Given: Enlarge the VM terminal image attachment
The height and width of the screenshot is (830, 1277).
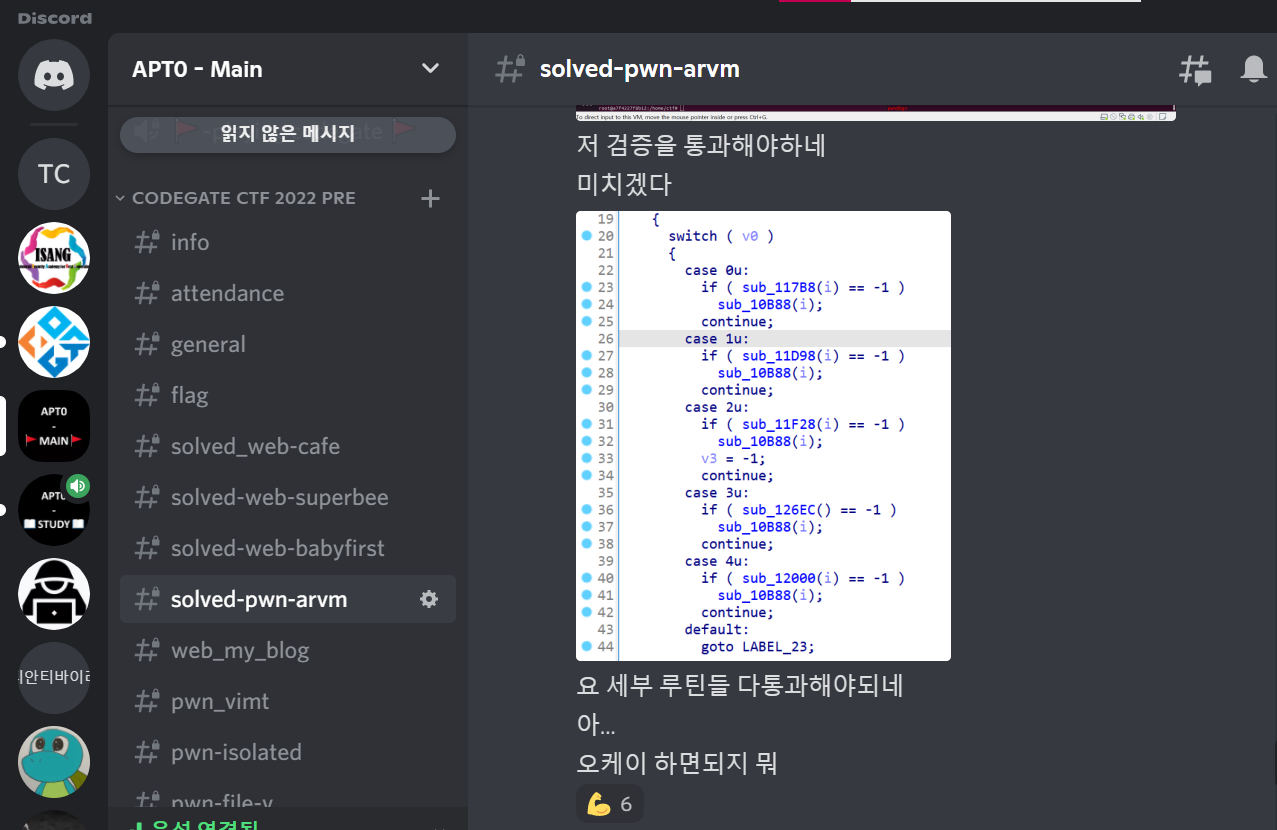Looking at the screenshot, I should pyautogui.click(x=875, y=112).
